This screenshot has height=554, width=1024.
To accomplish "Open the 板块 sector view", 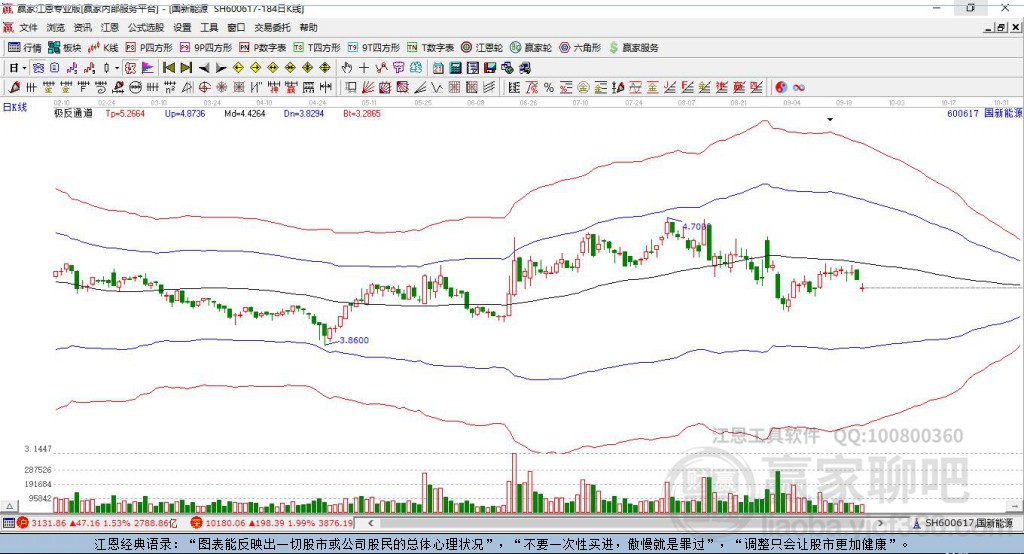I will coord(64,48).
